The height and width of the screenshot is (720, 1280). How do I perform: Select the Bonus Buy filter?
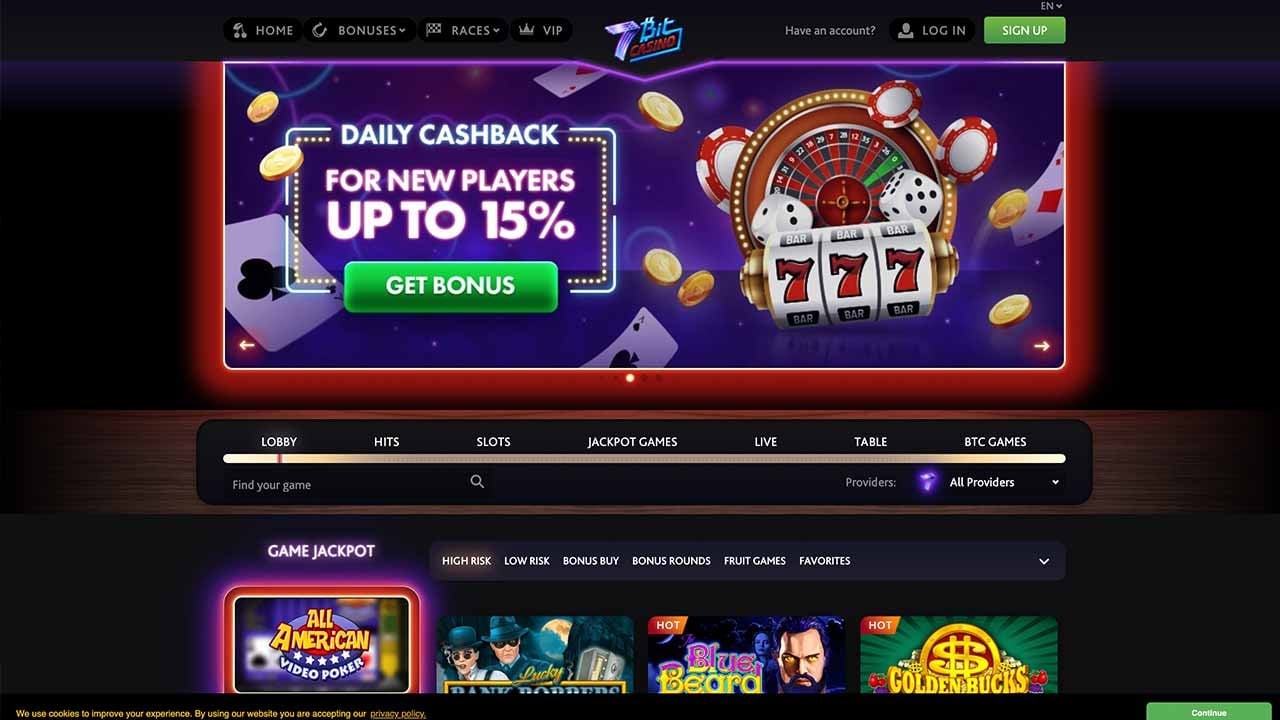click(591, 561)
